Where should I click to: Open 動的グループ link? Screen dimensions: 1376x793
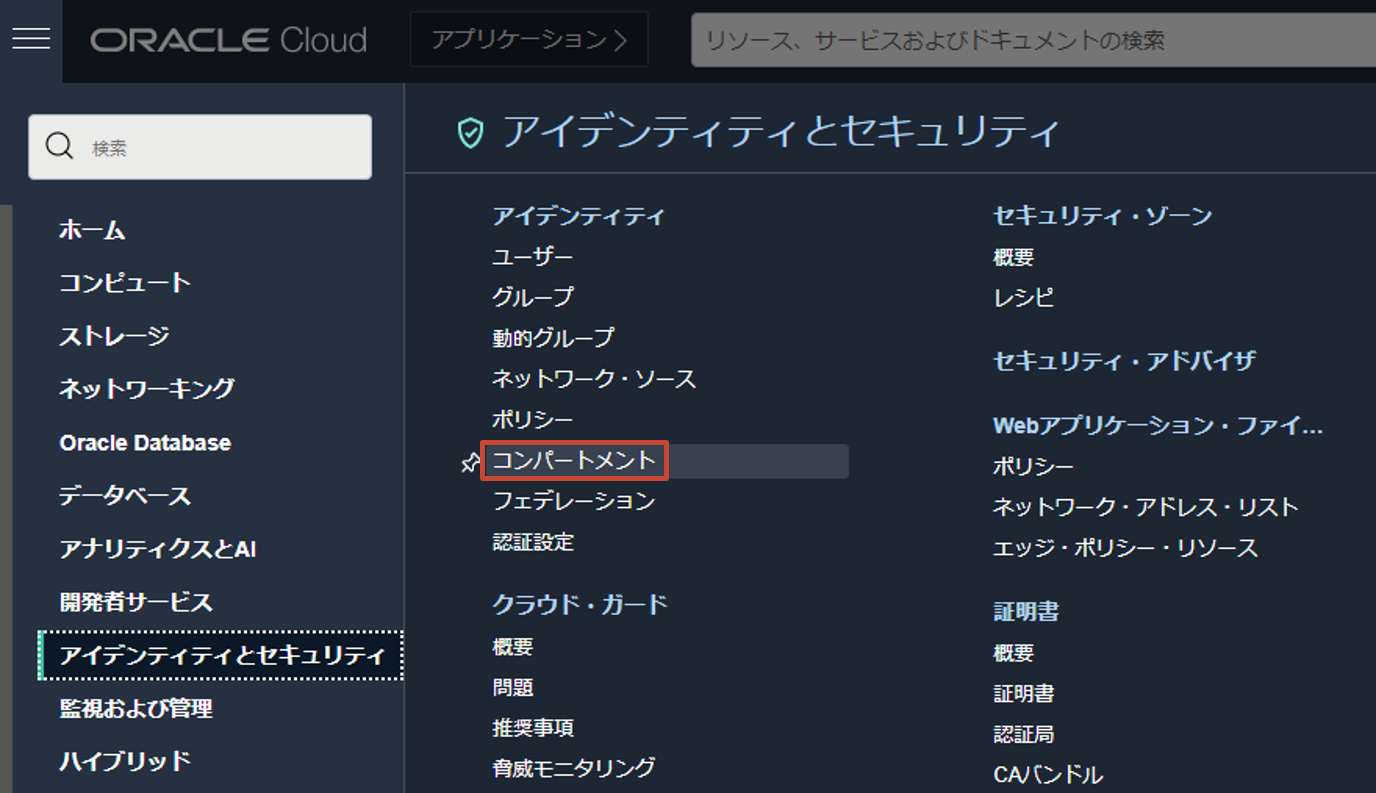pyautogui.click(x=553, y=338)
